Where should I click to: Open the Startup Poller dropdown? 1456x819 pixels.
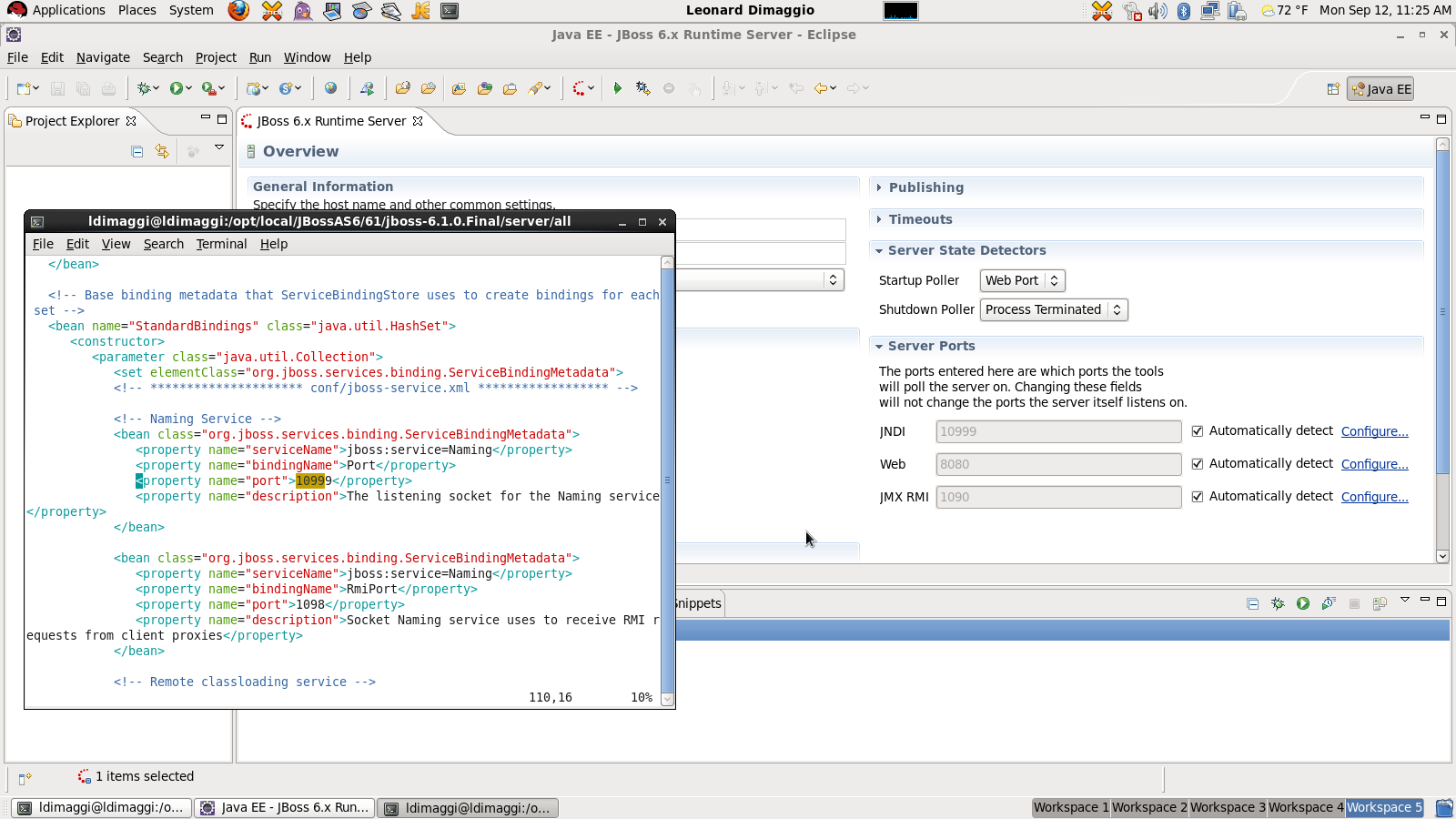pos(1022,281)
